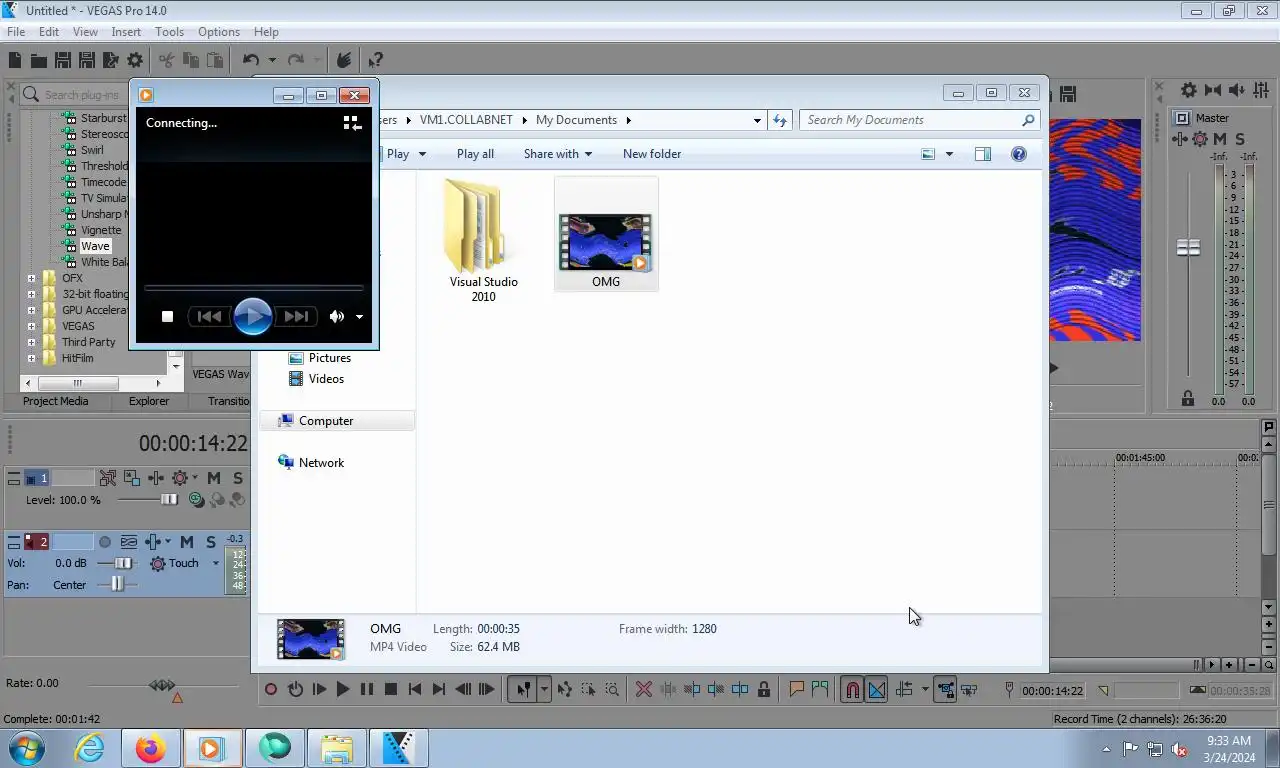Expand the Third Party plug-in folder
Screen dimensions: 1280x768
[x=31, y=342]
